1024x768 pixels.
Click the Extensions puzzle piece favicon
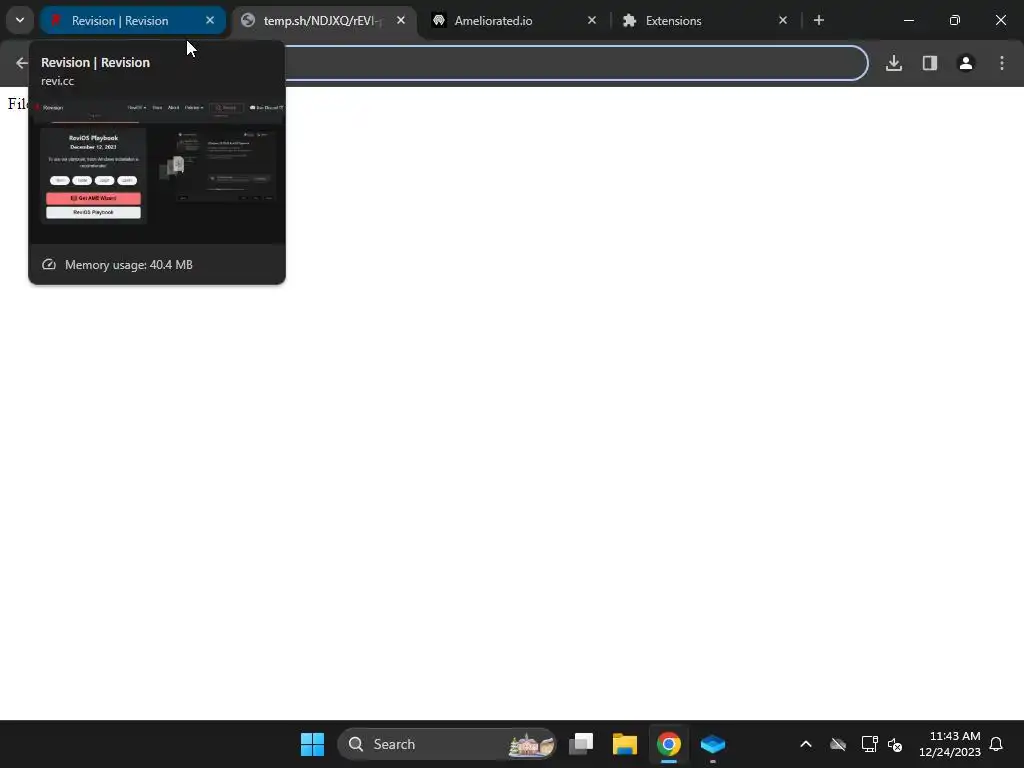[x=630, y=20]
